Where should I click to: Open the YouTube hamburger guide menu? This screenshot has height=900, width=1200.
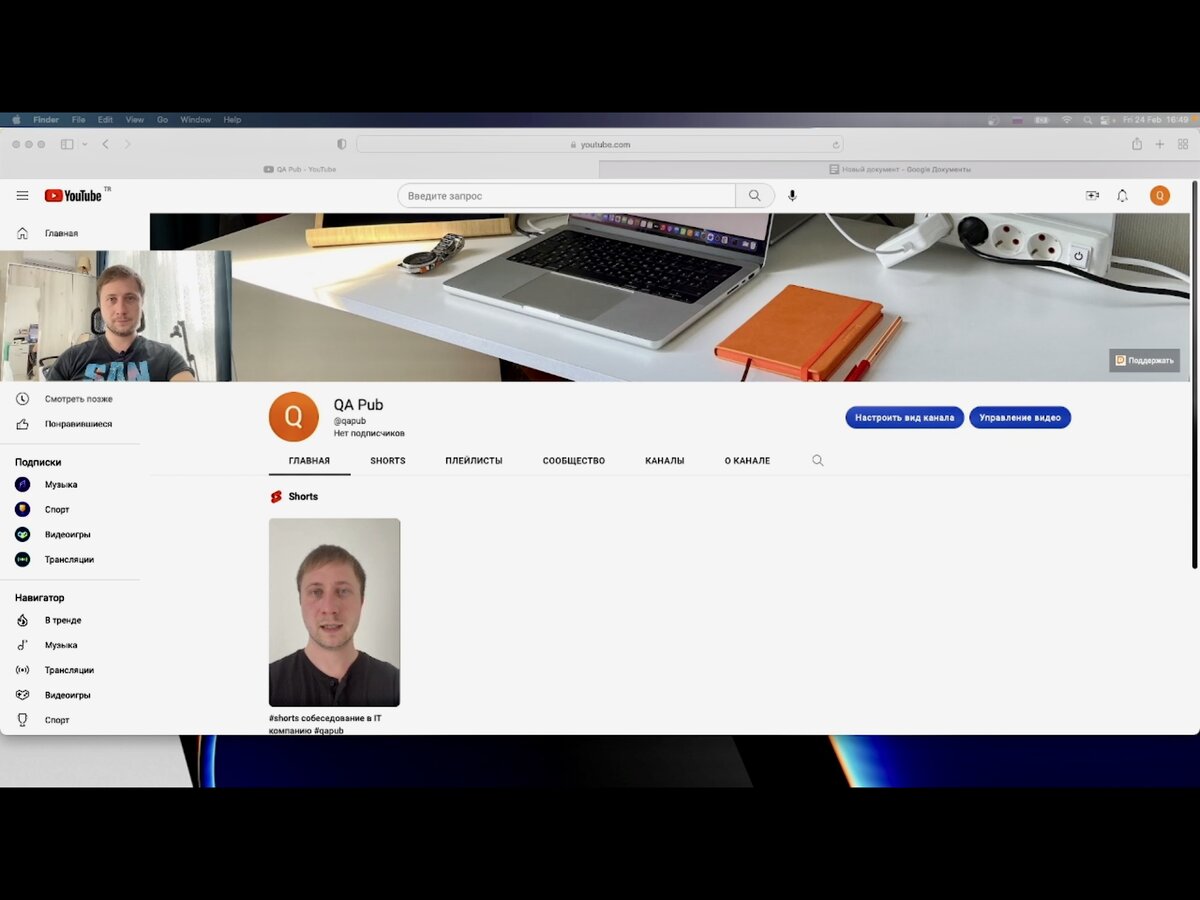pos(22,196)
